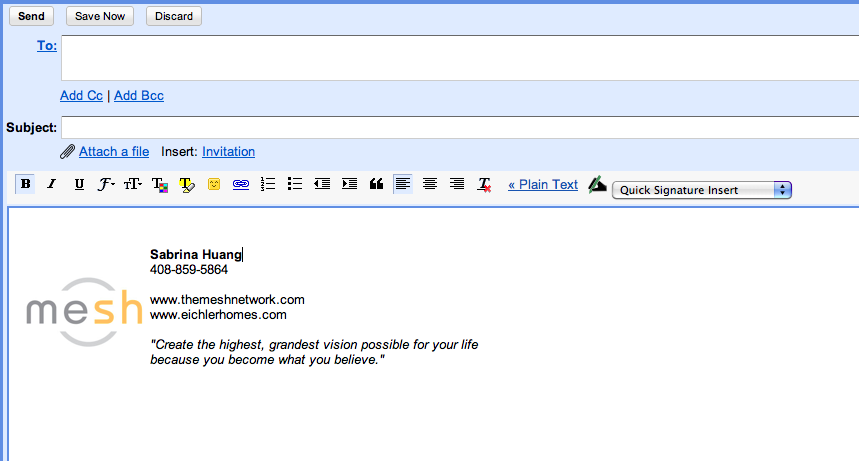This screenshot has height=461, width=859.
Task: Click the indent more icon
Action: coord(349,184)
